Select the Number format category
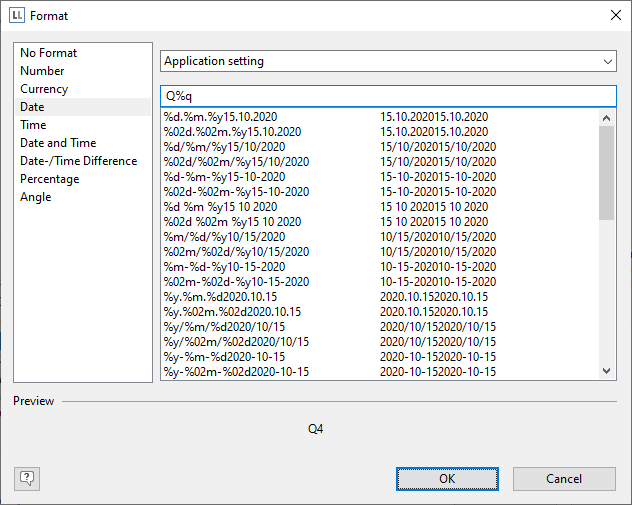This screenshot has width=632, height=505. point(42,71)
